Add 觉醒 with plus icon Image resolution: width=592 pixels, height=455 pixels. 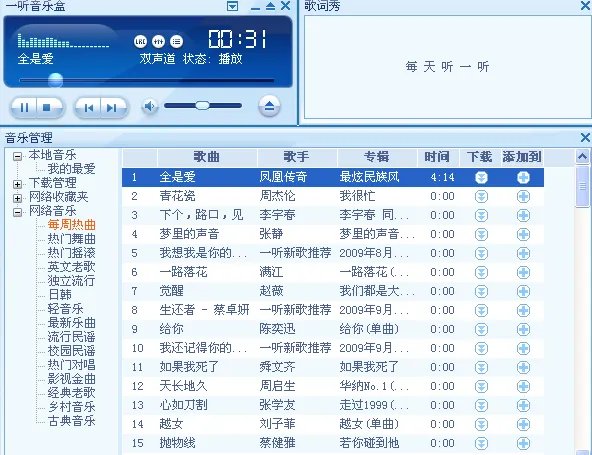point(523,291)
